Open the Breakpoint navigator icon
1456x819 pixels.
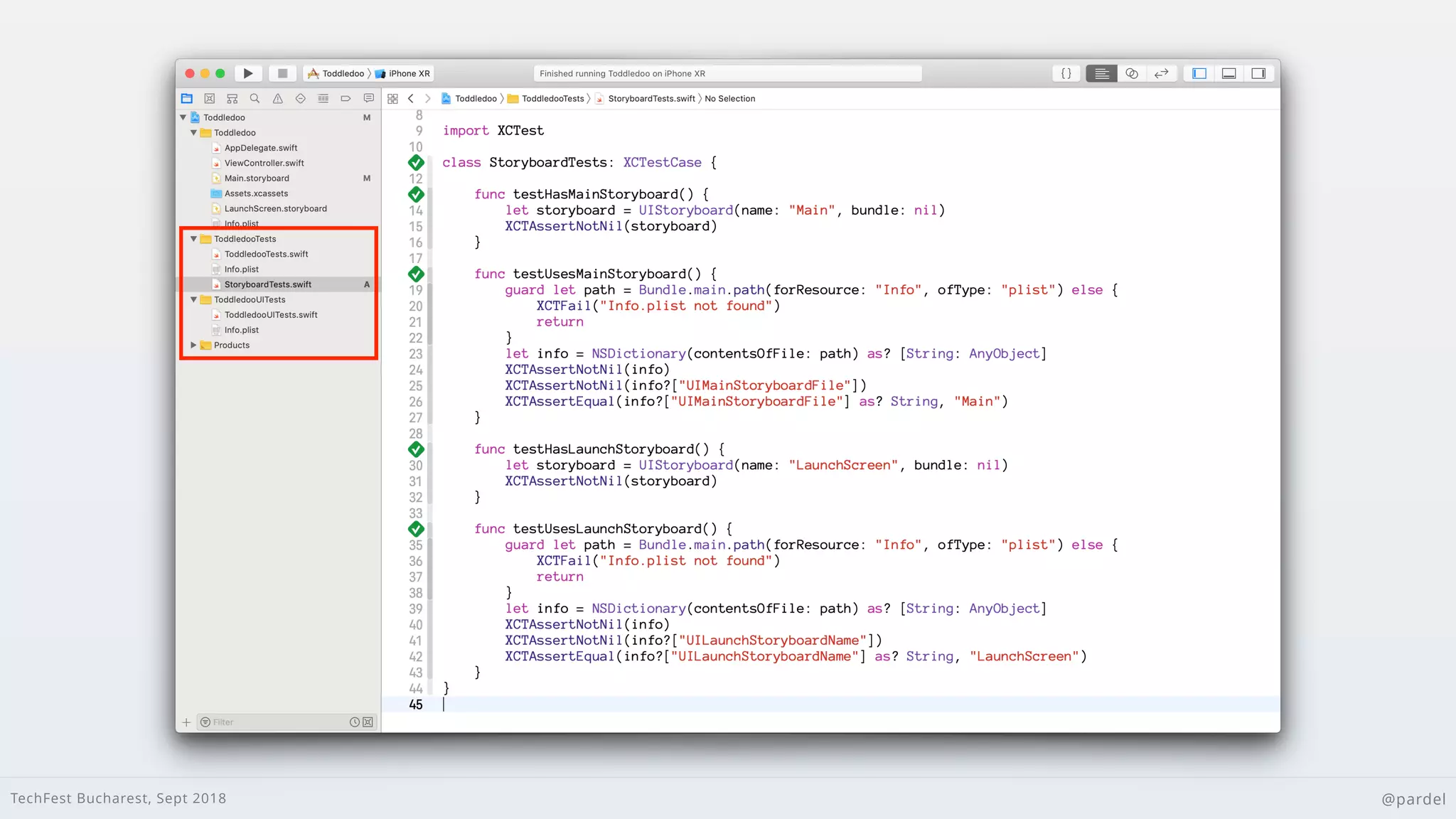pyautogui.click(x=346, y=99)
